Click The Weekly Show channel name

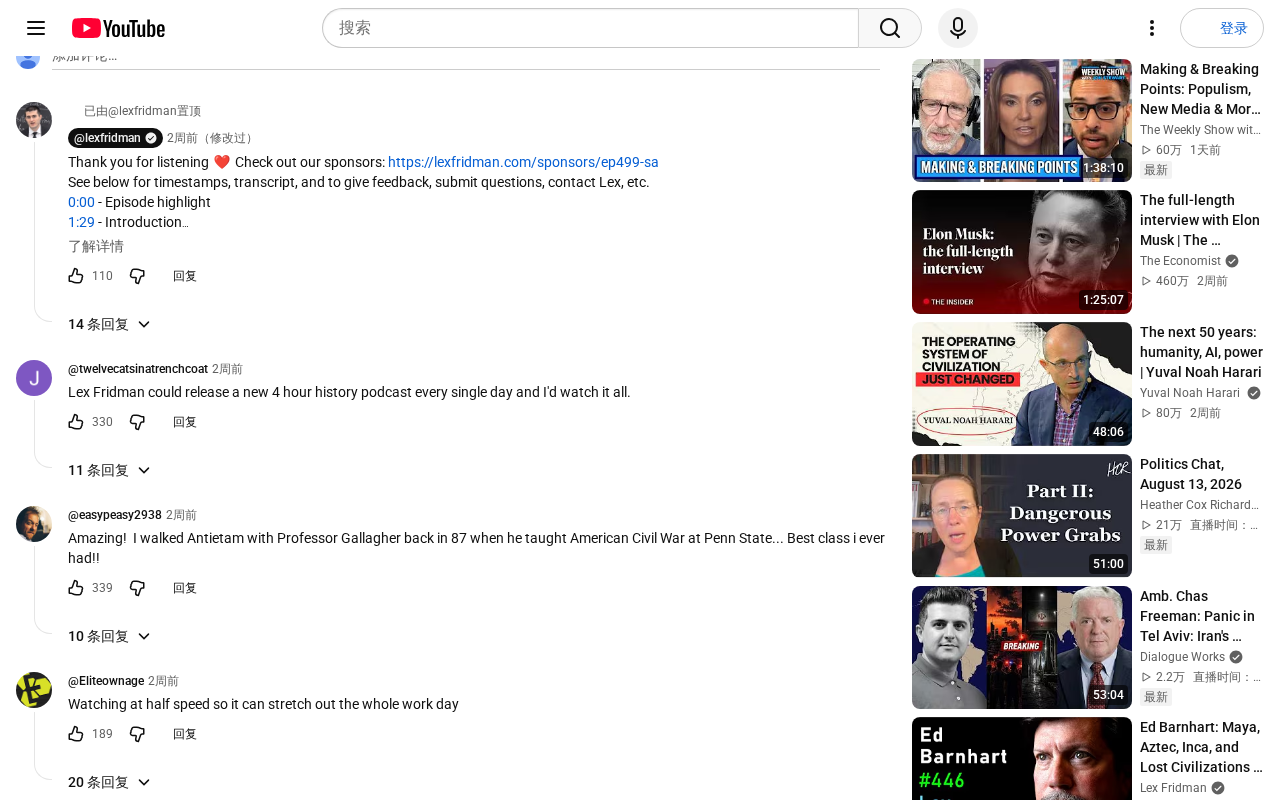click(1201, 130)
